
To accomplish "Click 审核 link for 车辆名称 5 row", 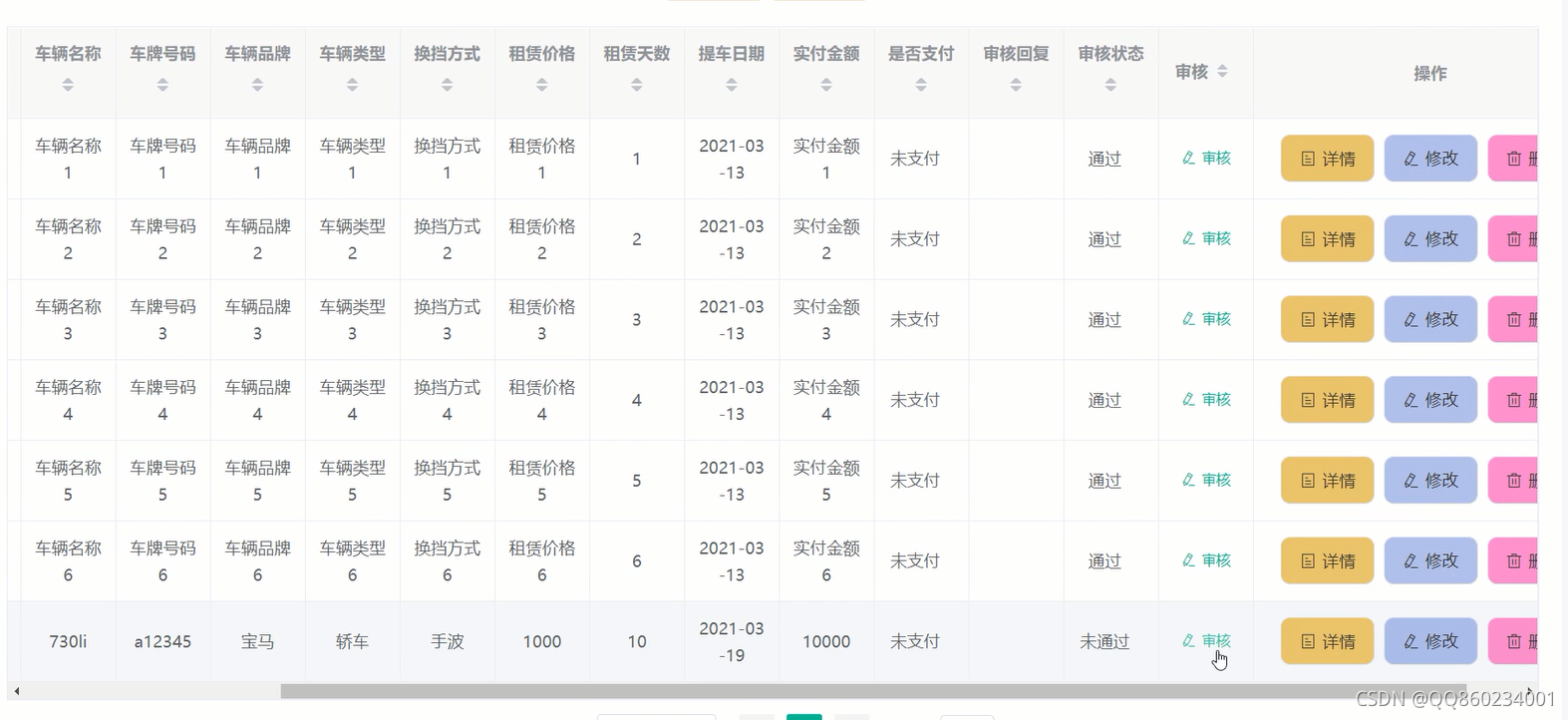I will 1206,480.
